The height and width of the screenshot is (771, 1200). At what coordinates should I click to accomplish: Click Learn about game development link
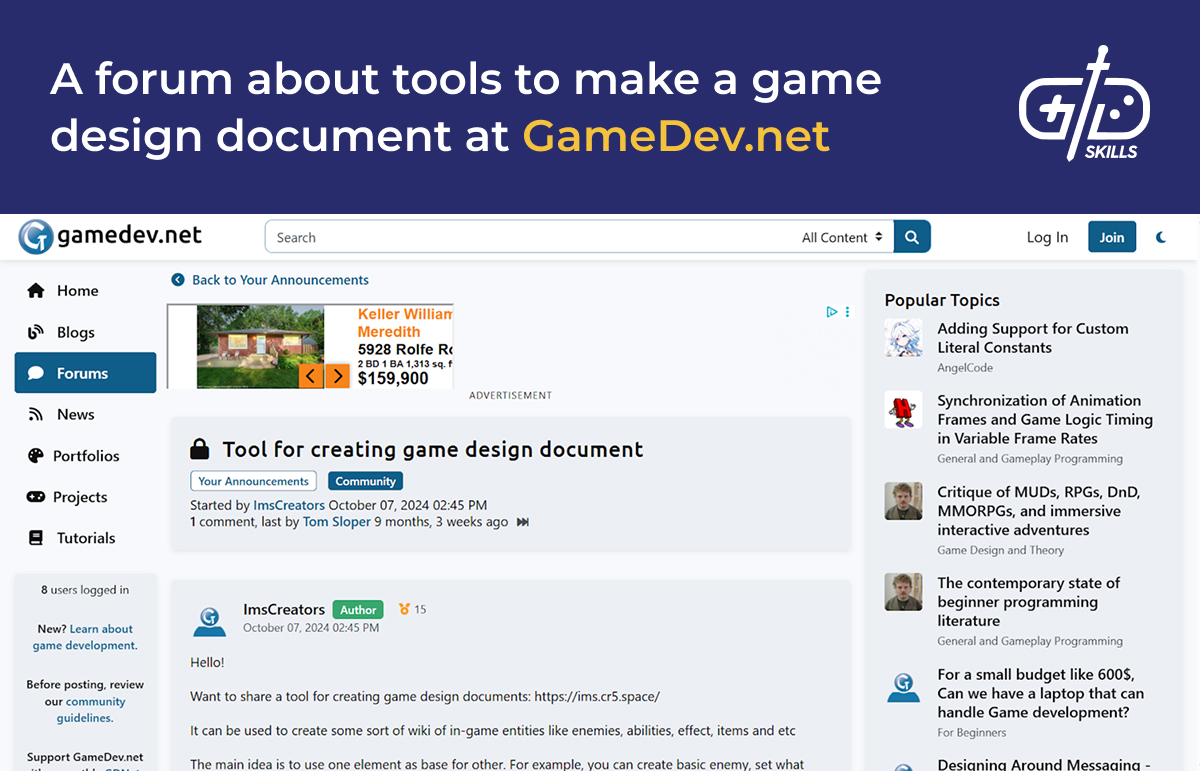(85, 637)
